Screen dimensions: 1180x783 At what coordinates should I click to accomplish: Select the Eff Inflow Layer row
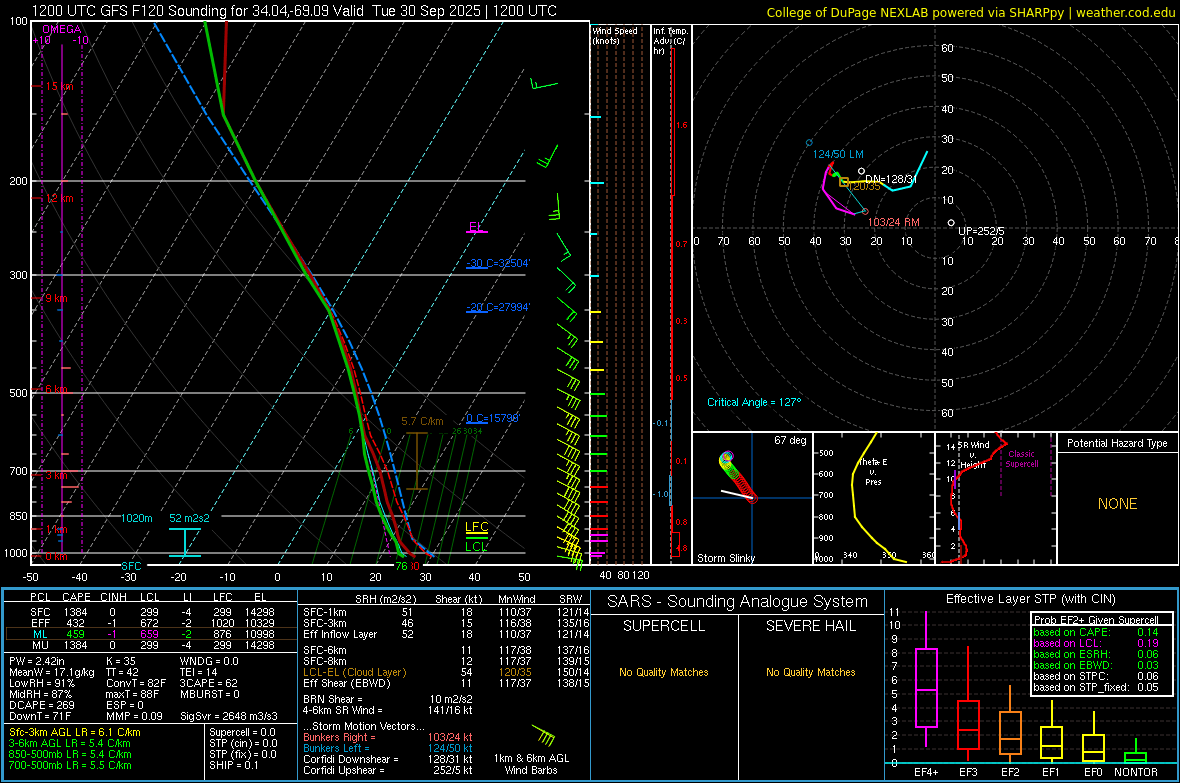pos(447,634)
